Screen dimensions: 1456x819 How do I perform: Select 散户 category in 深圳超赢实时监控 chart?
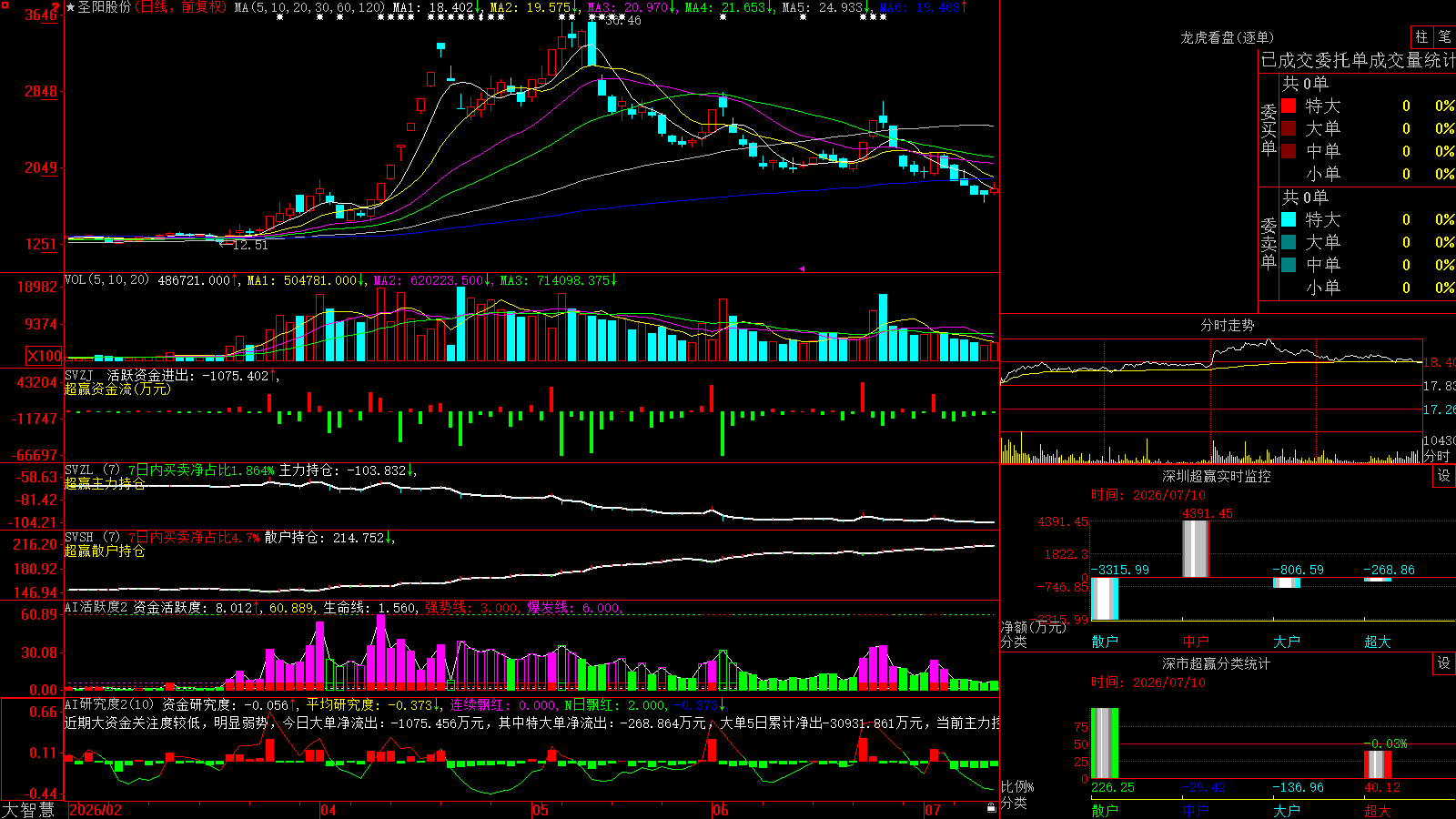tap(1105, 642)
